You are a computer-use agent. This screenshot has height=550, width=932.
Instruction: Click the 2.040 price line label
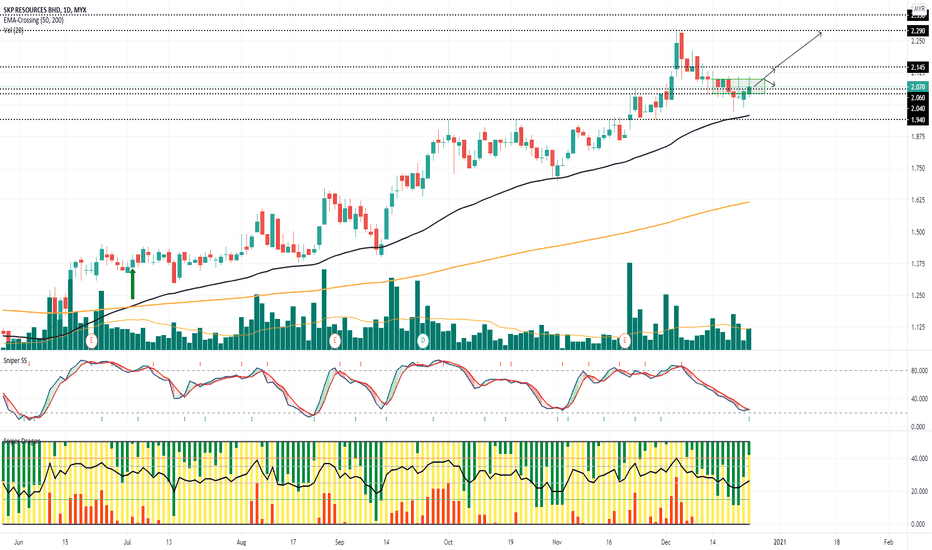coord(918,108)
